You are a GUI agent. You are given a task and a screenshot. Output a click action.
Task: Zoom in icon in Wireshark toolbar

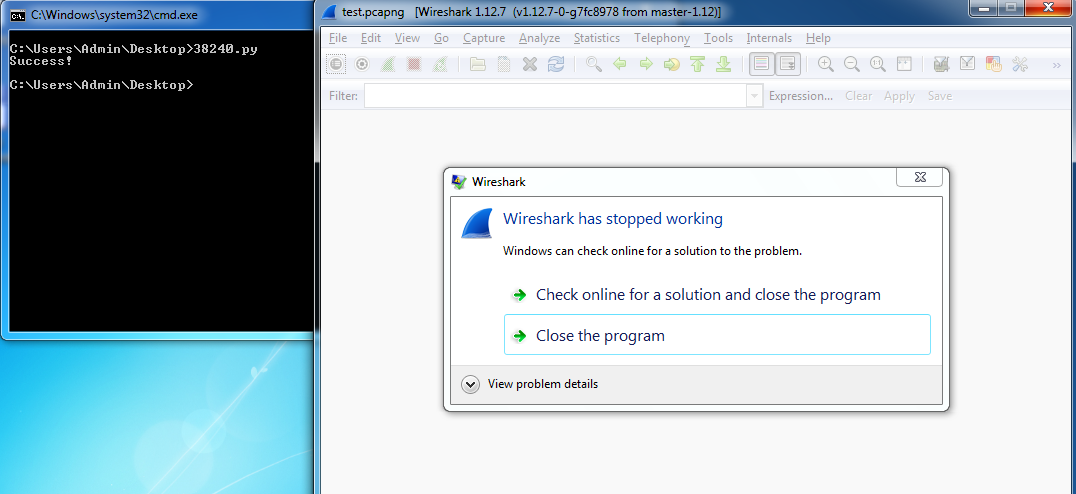pyautogui.click(x=826, y=64)
